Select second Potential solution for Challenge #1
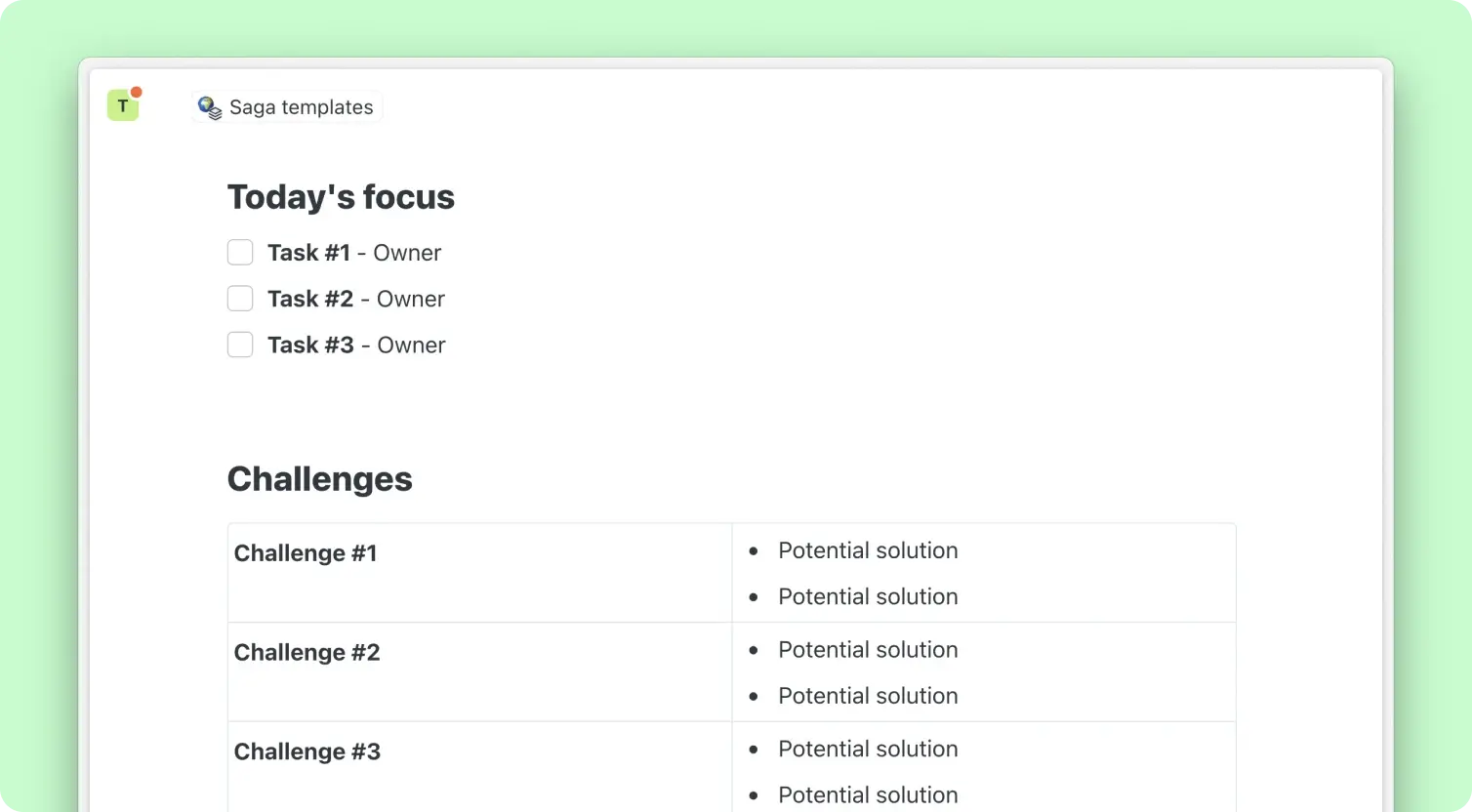The height and width of the screenshot is (812, 1472). pos(868,596)
